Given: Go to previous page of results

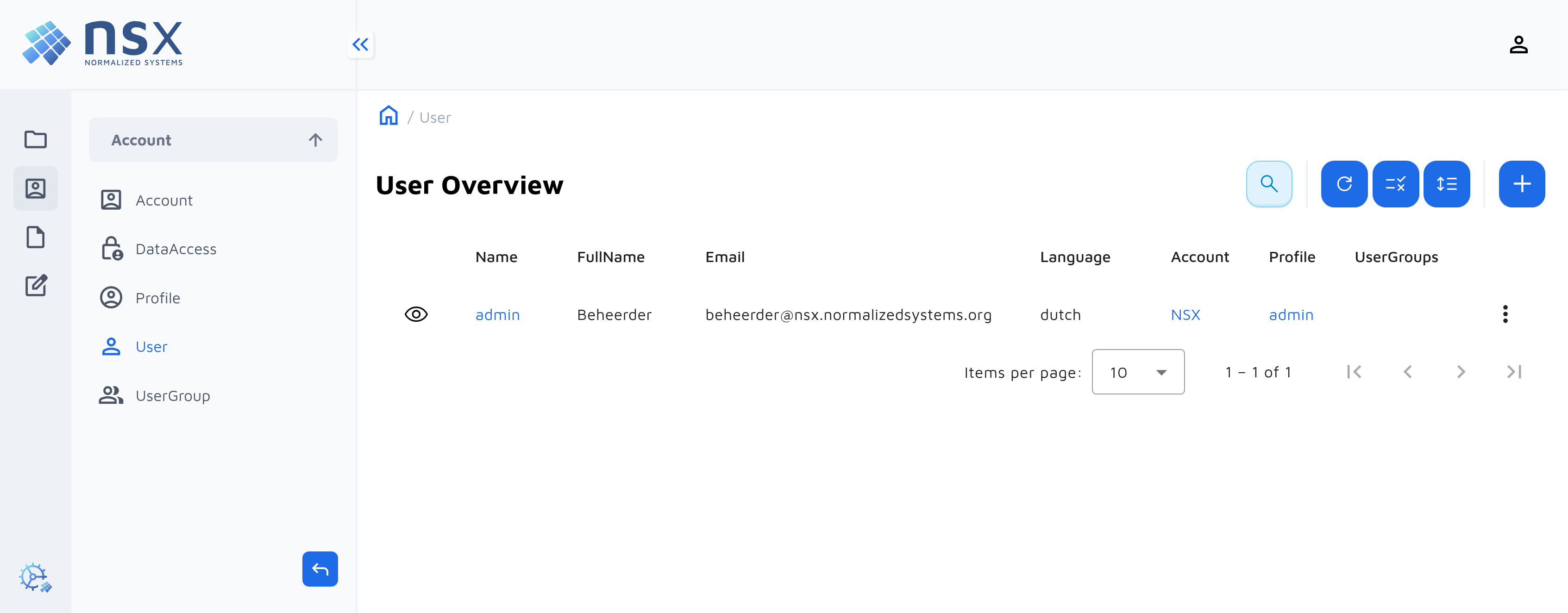Looking at the screenshot, I should pyautogui.click(x=1407, y=371).
